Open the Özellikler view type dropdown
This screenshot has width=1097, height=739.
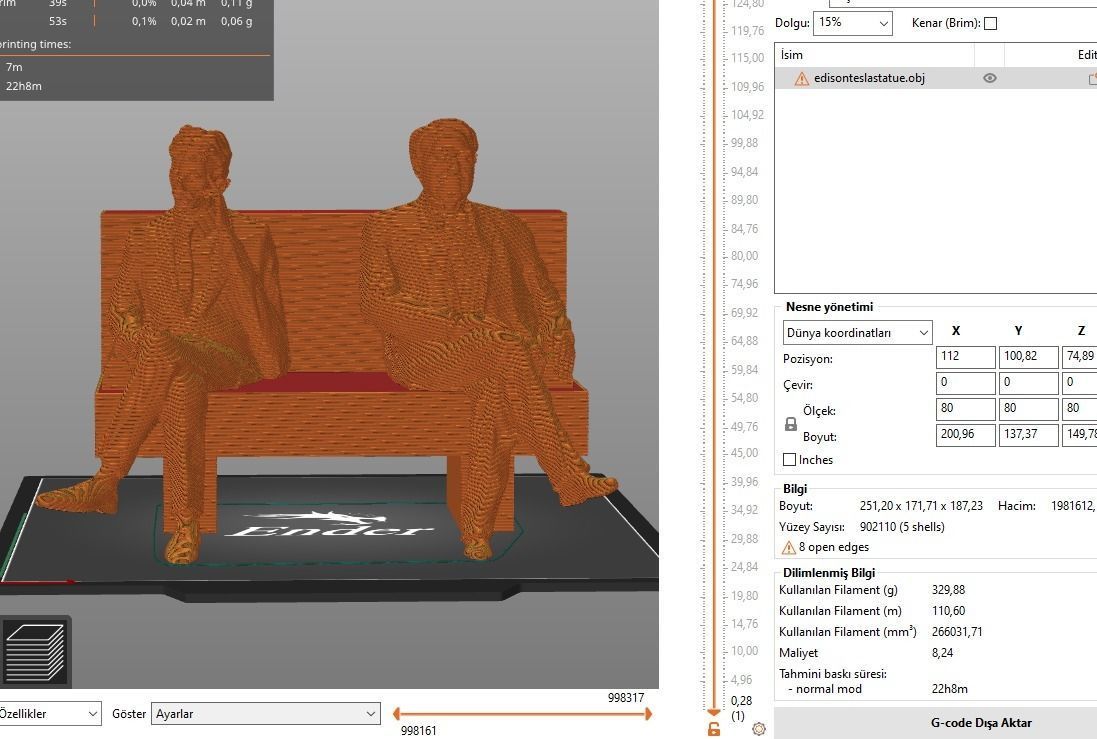tap(49, 714)
